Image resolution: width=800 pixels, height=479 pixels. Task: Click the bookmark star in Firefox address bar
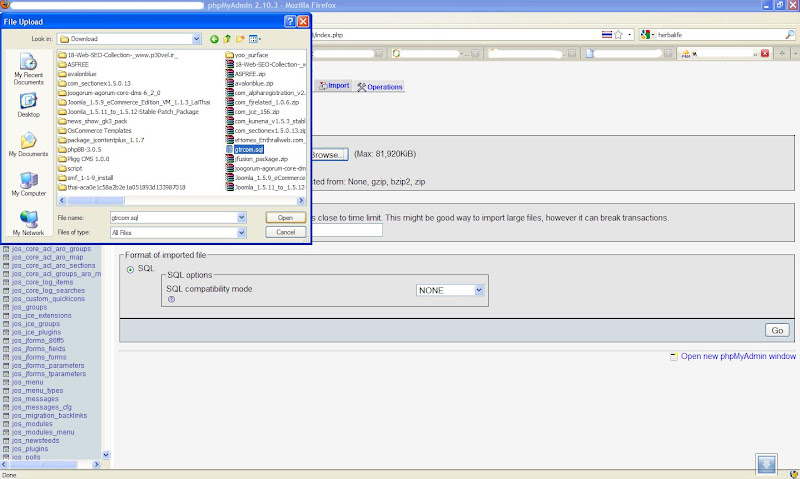click(618, 35)
